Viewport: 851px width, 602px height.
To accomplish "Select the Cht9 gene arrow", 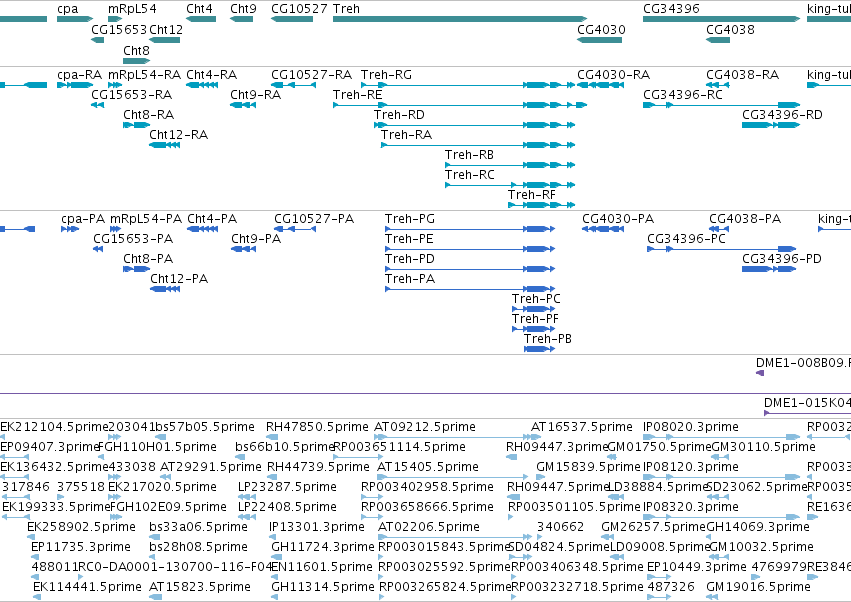I will click(x=242, y=19).
